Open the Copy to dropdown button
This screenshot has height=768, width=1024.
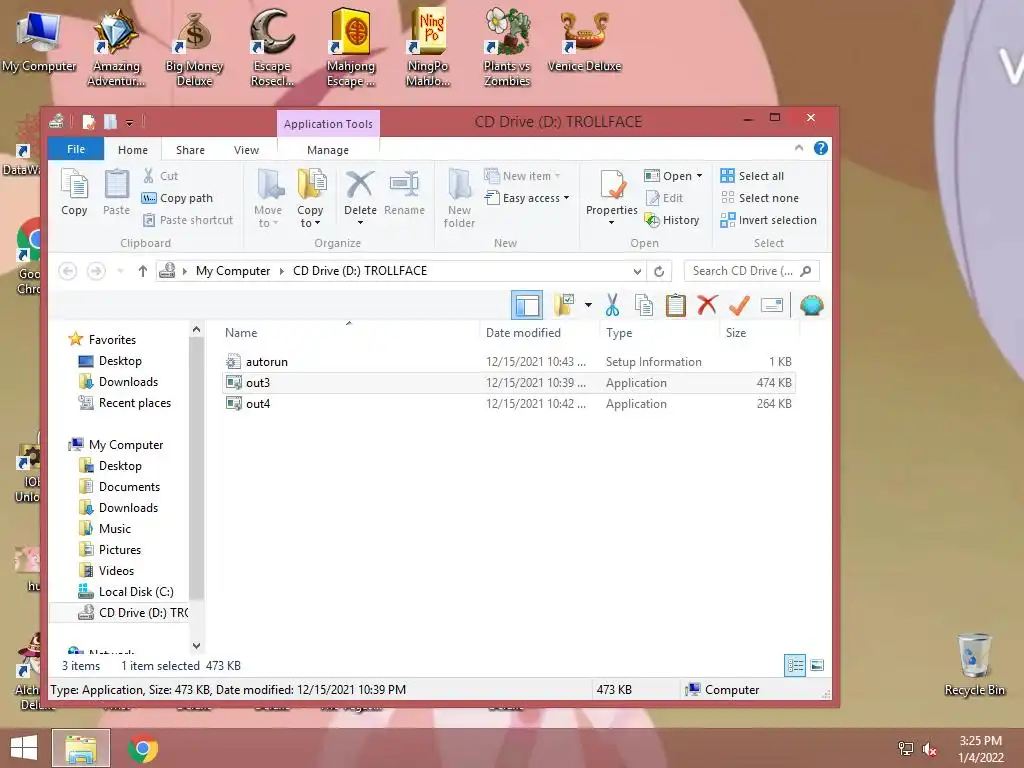point(310,199)
